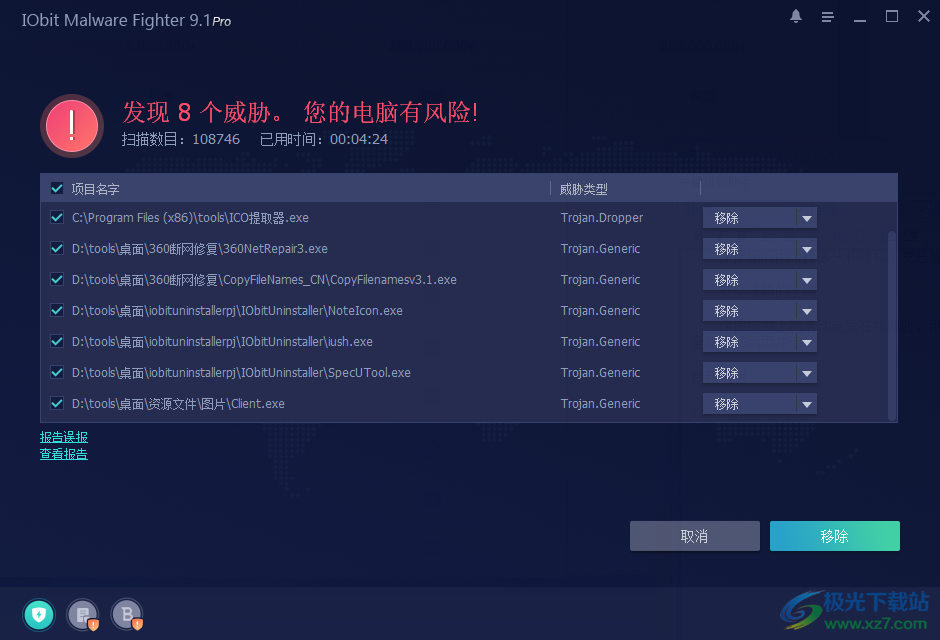Select the Client.exe file path
This screenshot has height=640, width=940.
[178, 404]
